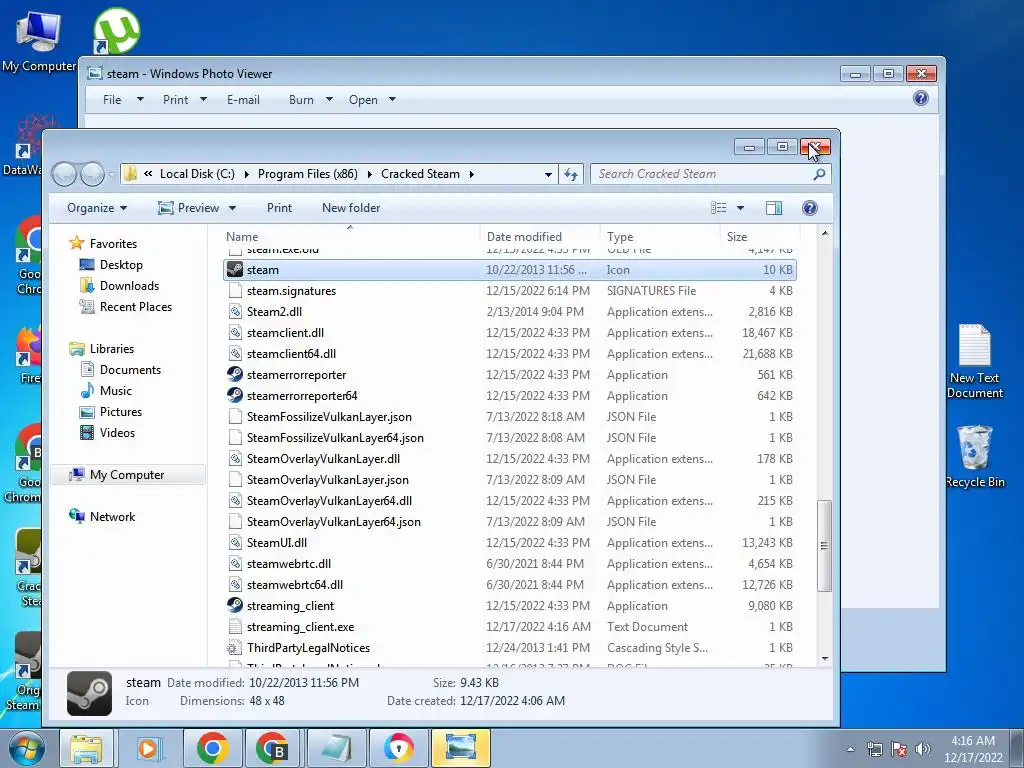
Task: Click scrollbar down arrow in file list
Action: tap(825, 658)
